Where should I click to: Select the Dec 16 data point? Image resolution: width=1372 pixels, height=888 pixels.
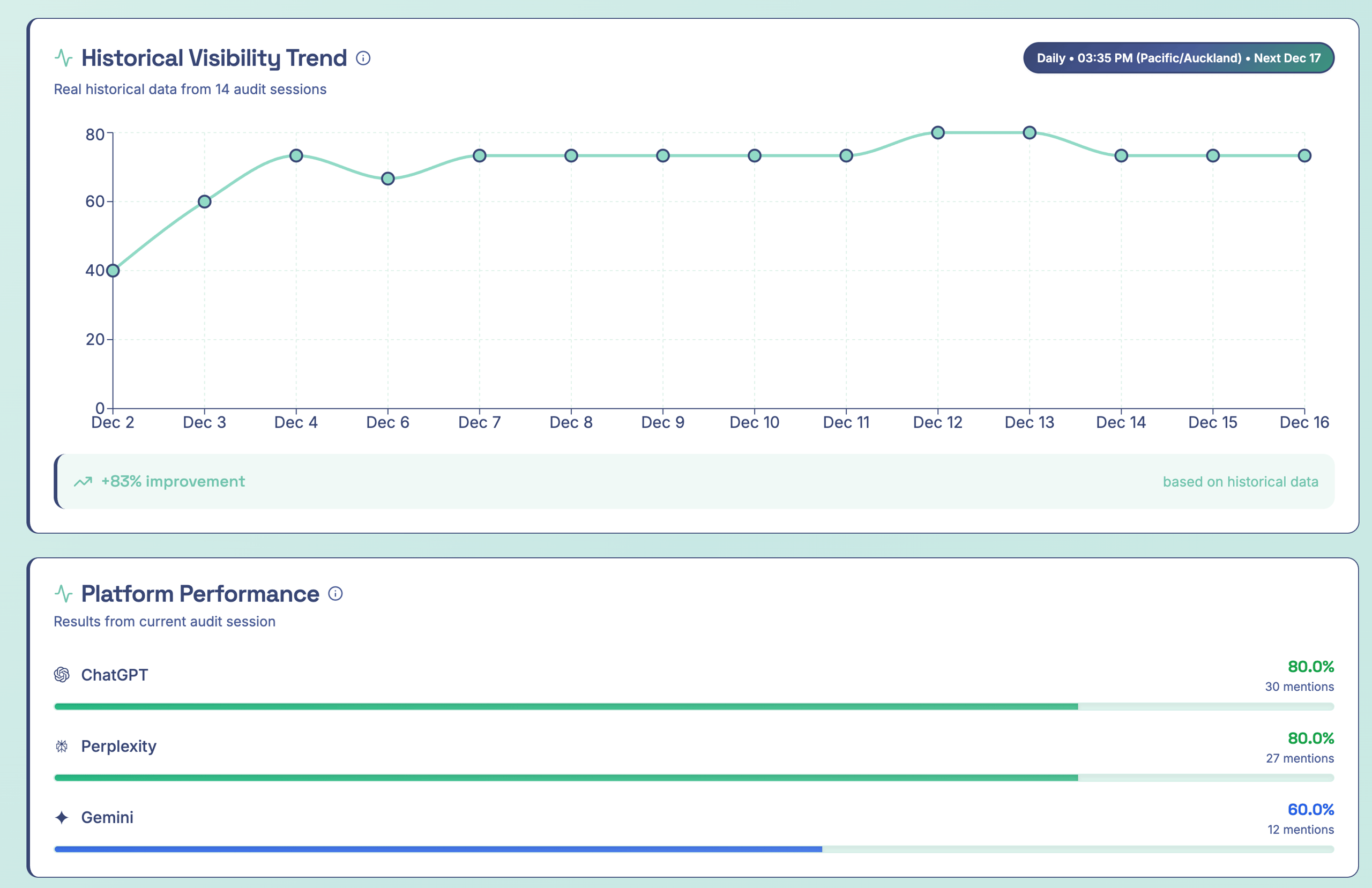(x=1304, y=156)
